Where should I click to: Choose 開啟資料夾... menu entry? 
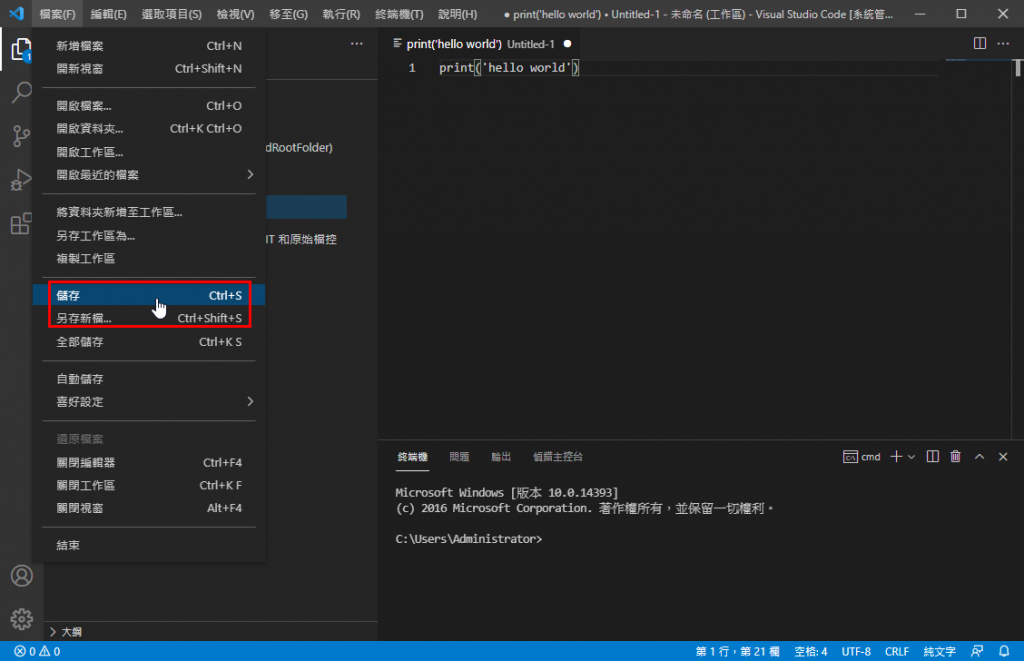(x=149, y=129)
